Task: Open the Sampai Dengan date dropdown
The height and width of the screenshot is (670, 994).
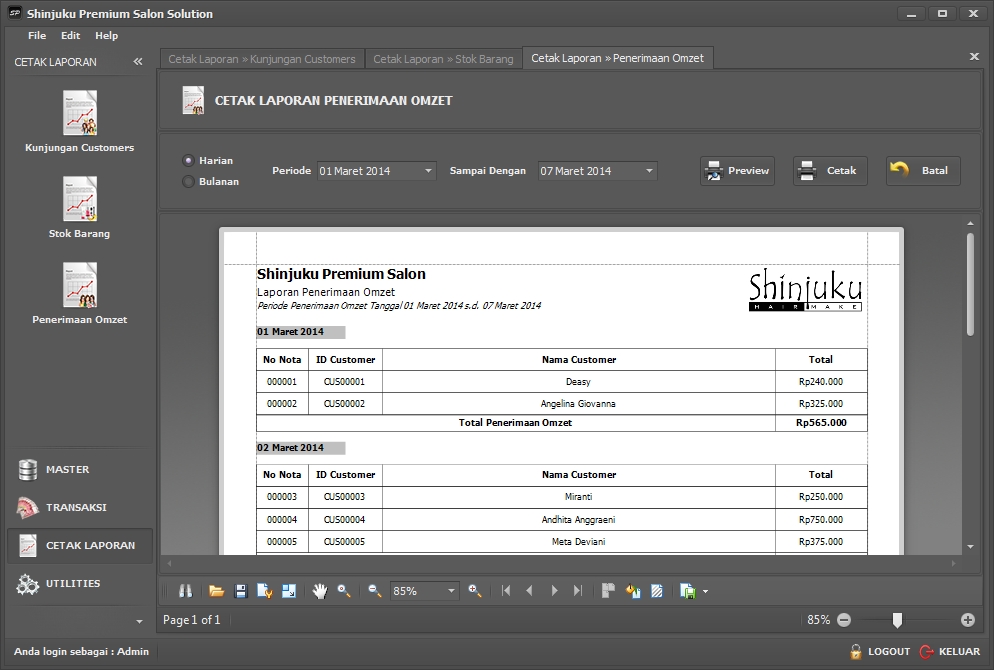Action: [x=649, y=171]
